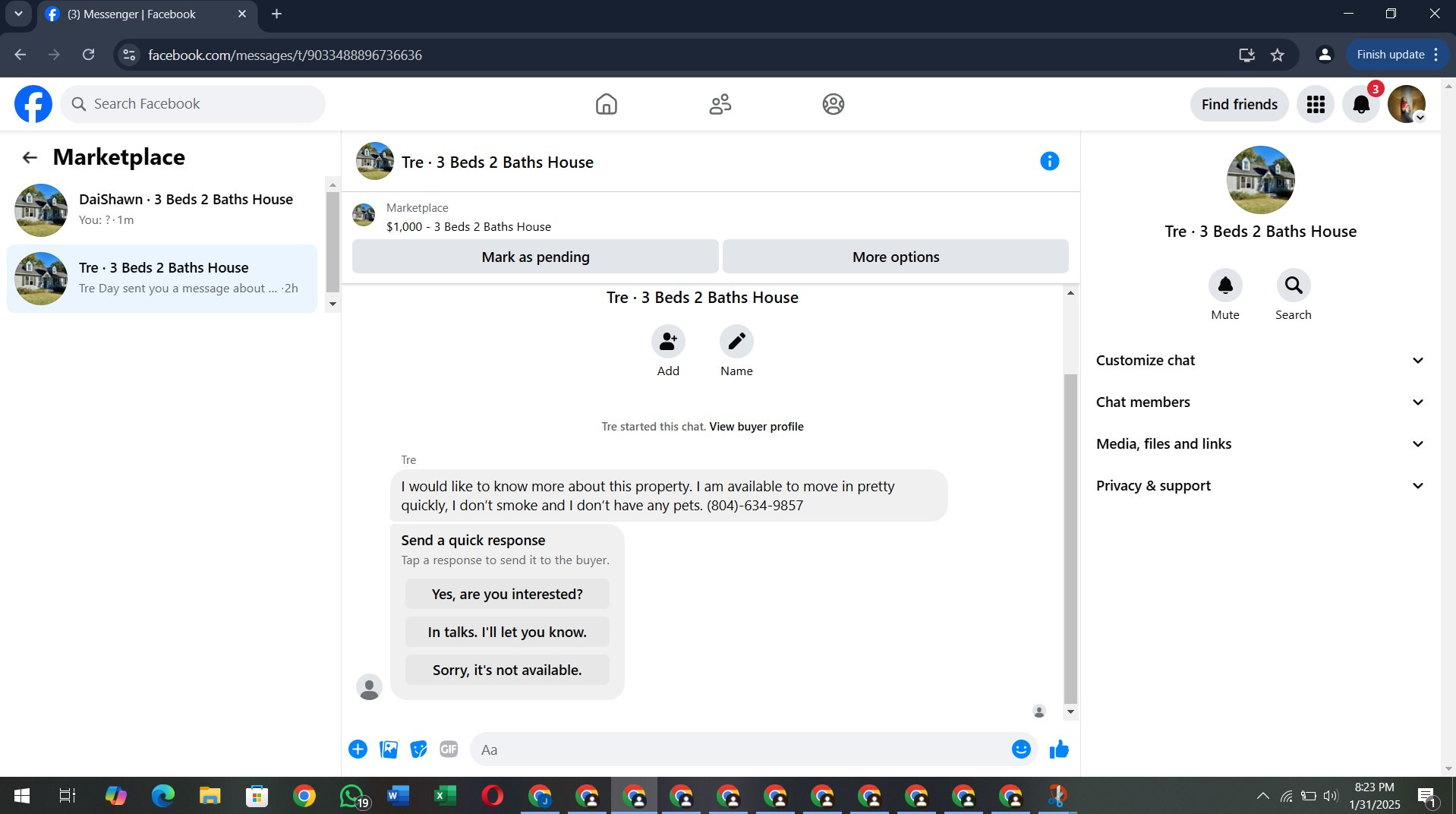Send quick response 'Yes, are you interested?'

(507, 594)
